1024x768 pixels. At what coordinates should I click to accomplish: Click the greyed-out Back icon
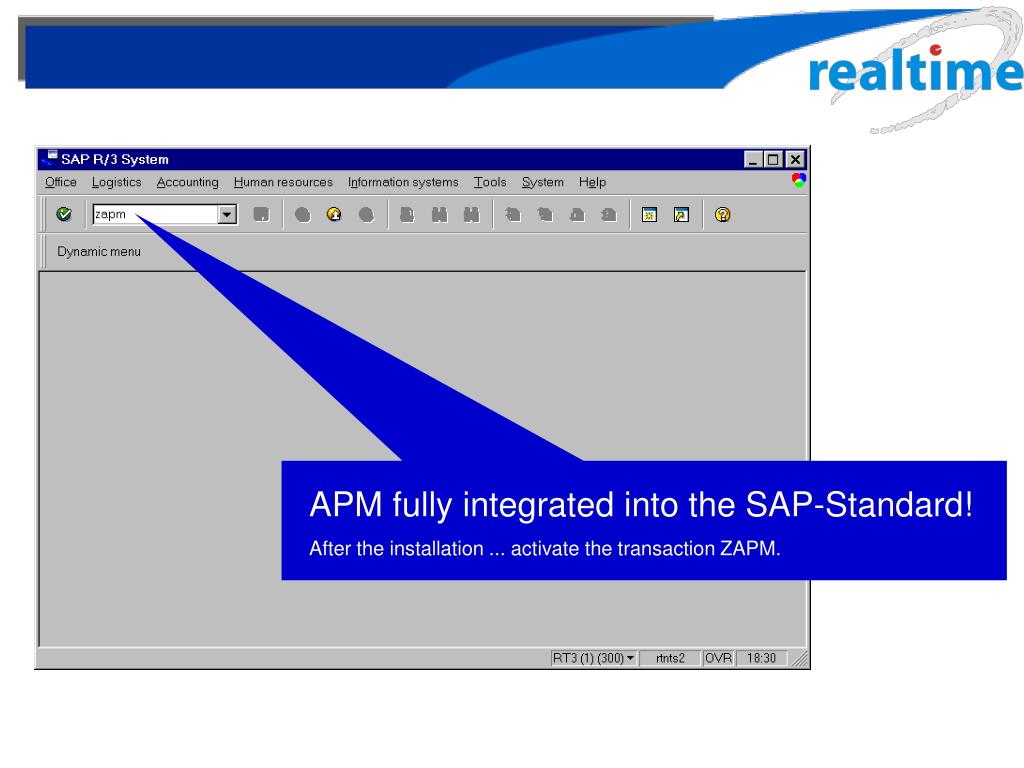302,214
